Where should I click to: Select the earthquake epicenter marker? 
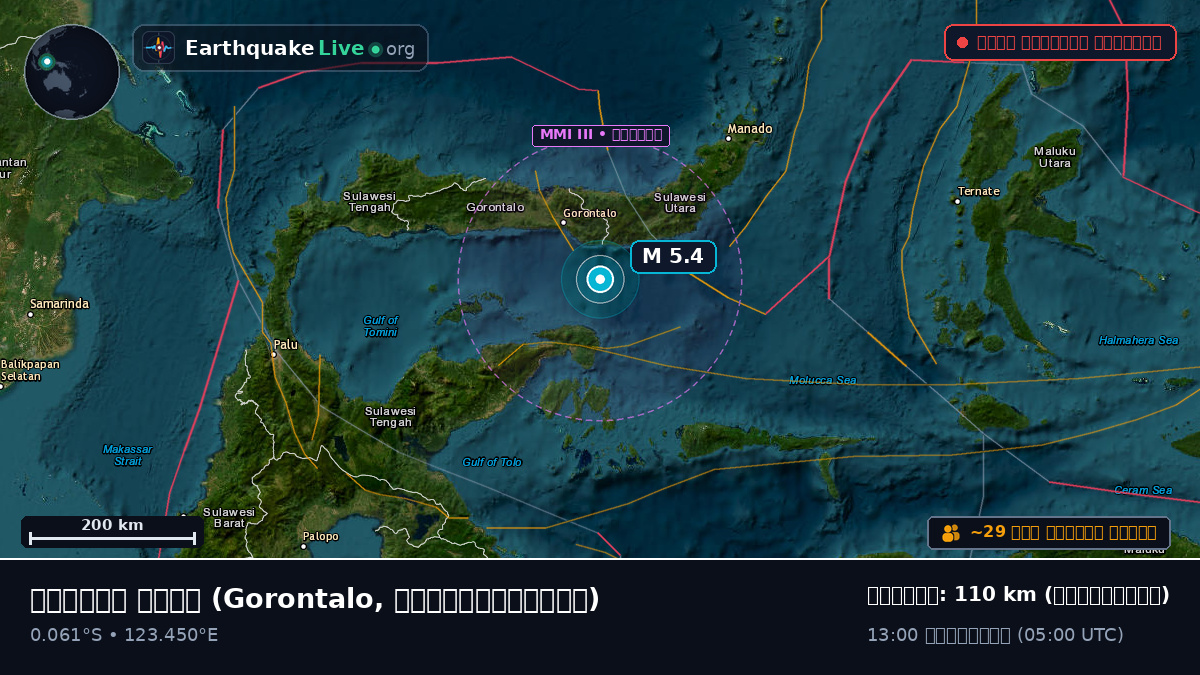point(600,279)
